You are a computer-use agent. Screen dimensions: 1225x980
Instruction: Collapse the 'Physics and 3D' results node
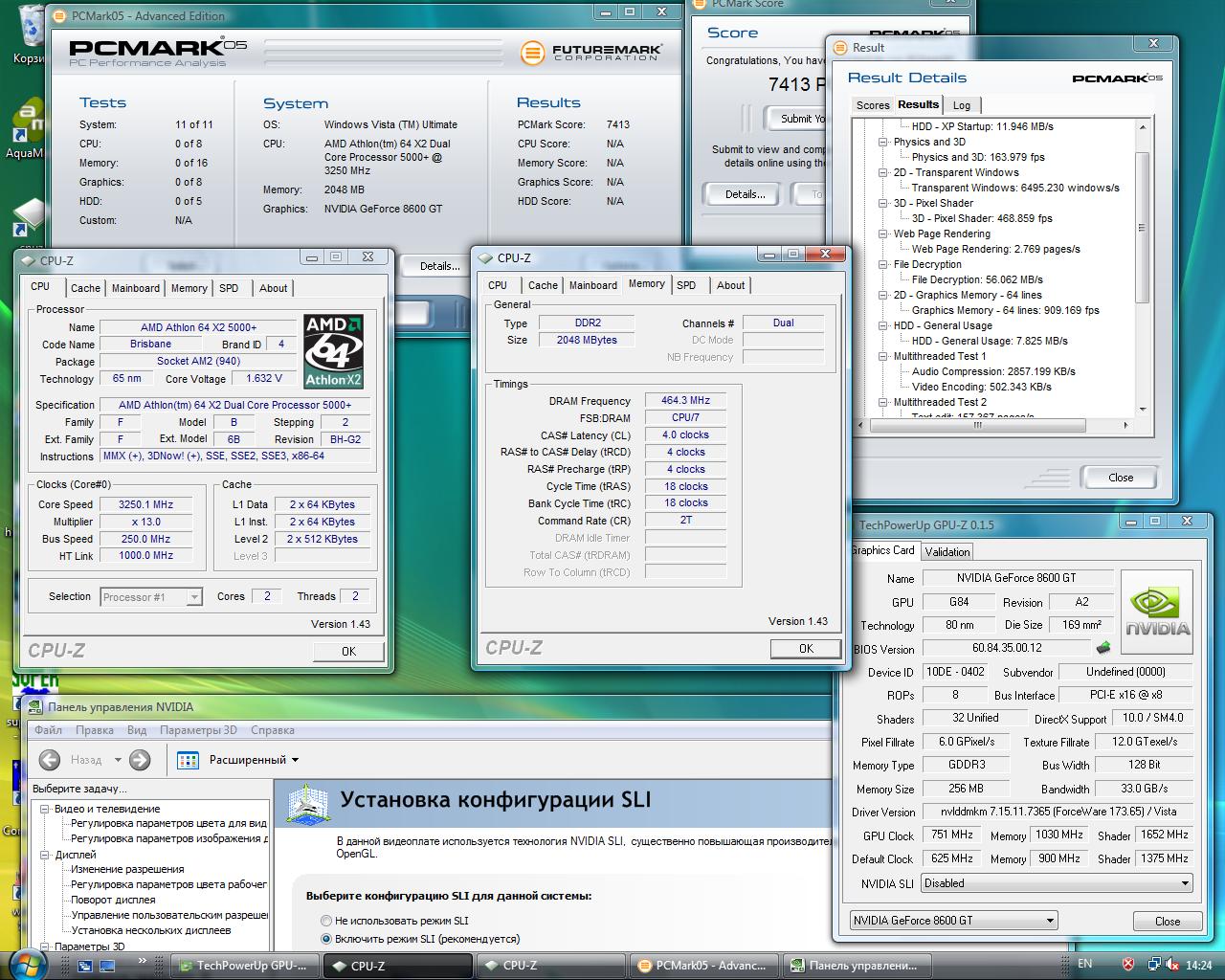tap(883, 142)
